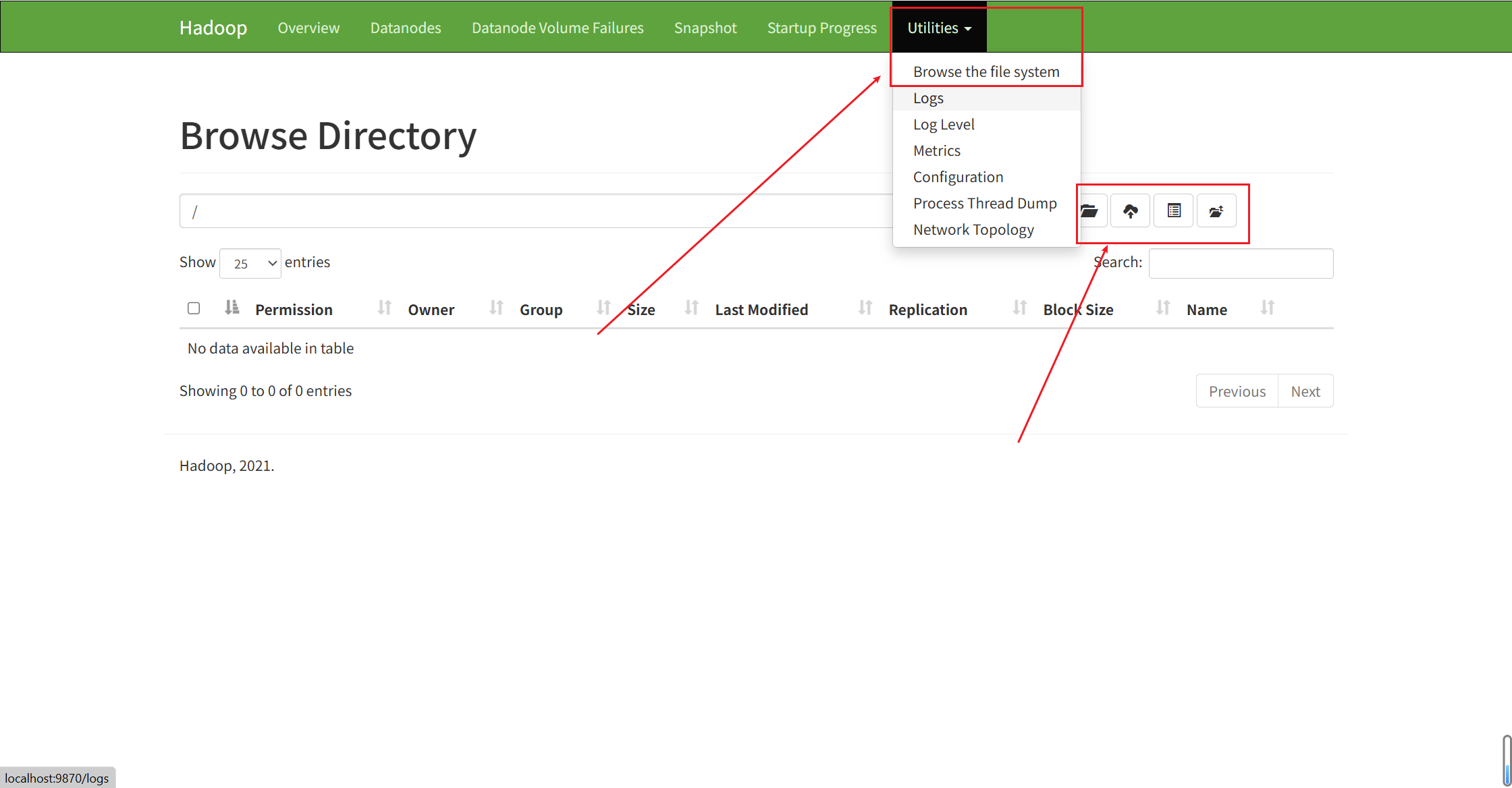Go to the Datanodes tab
The width and height of the screenshot is (1512, 788).
coord(406,28)
